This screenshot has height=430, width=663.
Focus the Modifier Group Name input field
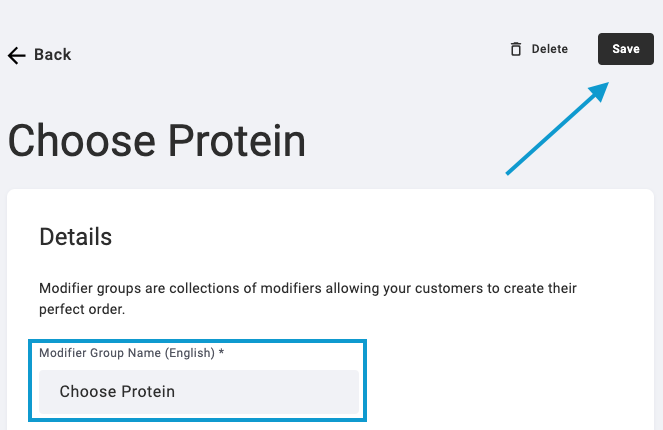199,392
